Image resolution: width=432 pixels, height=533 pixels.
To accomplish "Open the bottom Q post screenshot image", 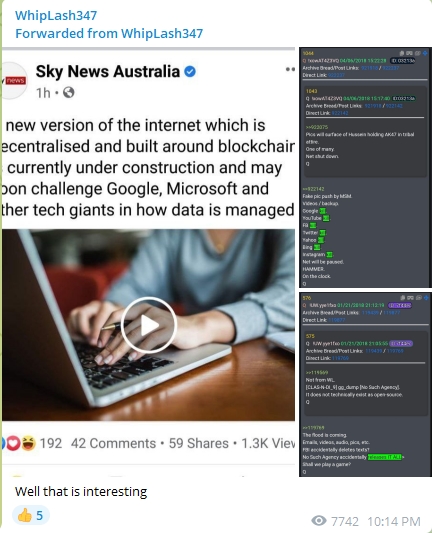I will pyautogui.click(x=365, y=384).
